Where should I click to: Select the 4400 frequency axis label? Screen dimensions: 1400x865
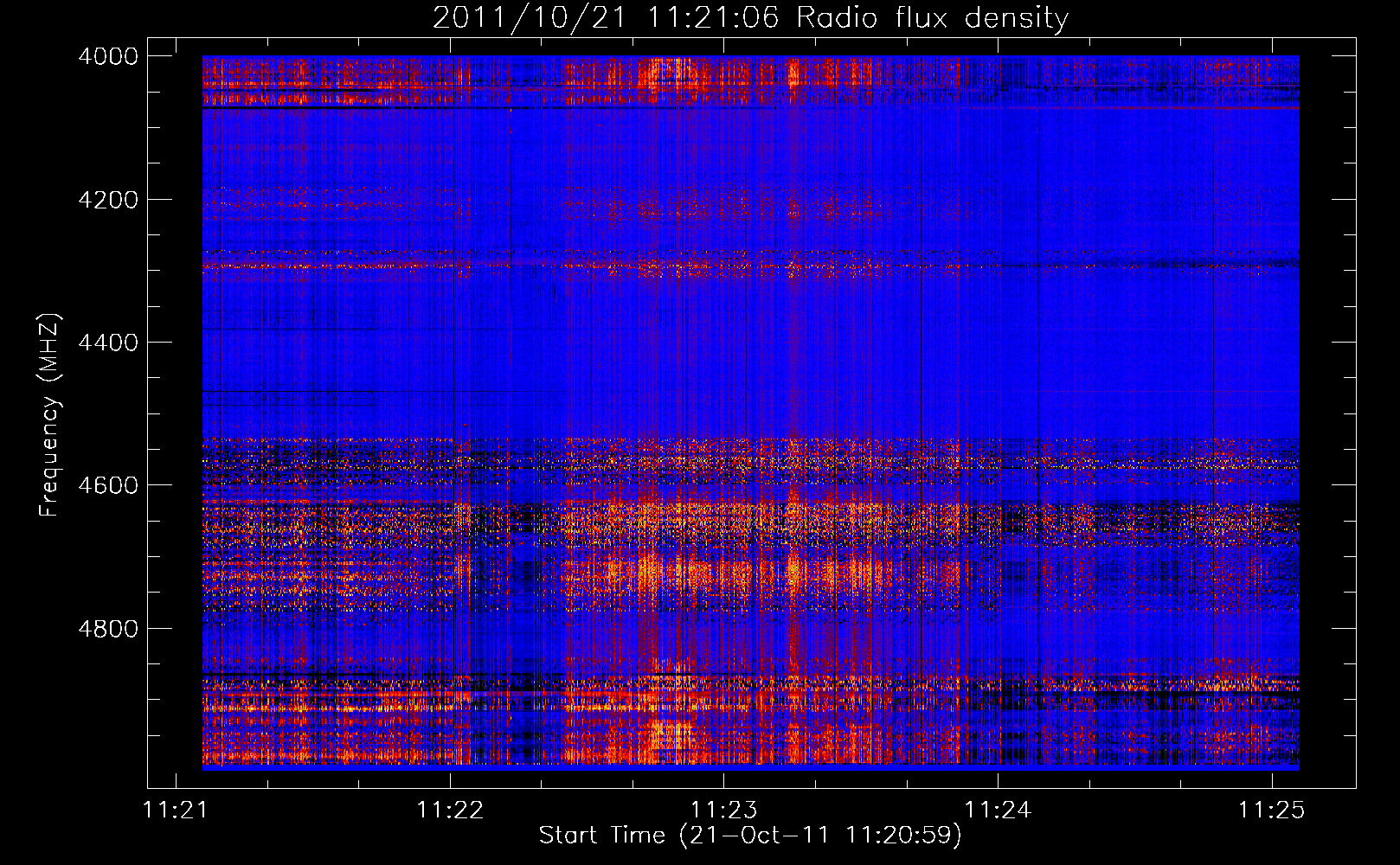coord(108,343)
